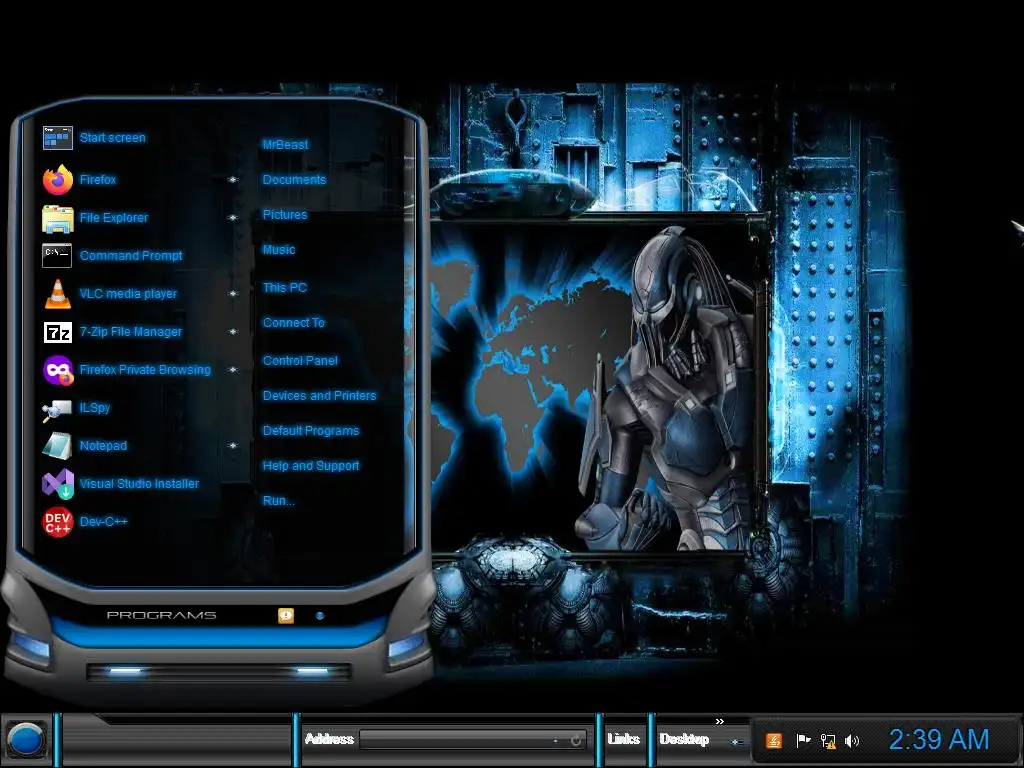Click the Links toolbar label
The height and width of the screenshot is (768, 1024).
[x=623, y=739]
